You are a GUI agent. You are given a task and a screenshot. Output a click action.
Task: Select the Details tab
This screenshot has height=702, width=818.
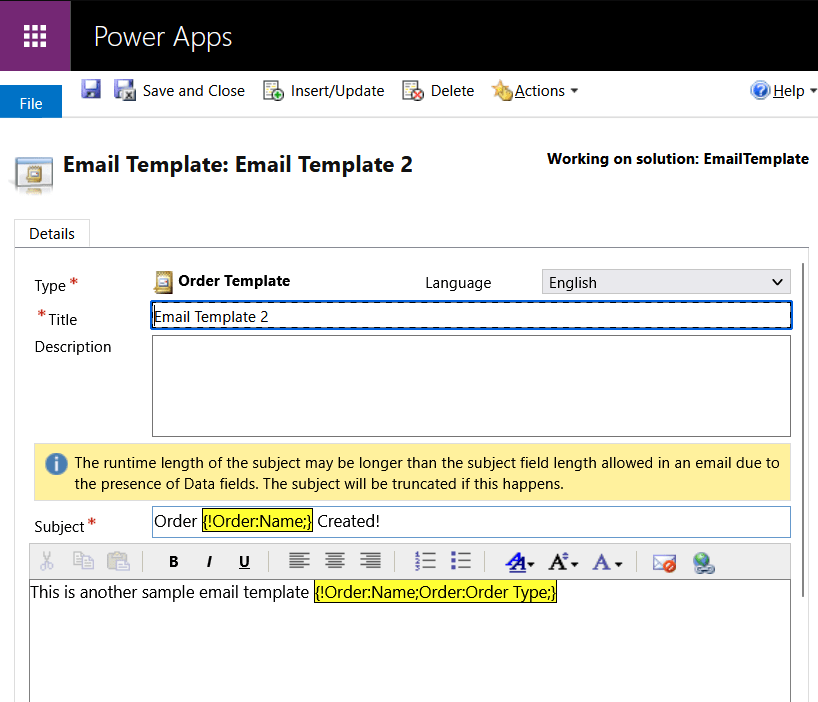52,234
